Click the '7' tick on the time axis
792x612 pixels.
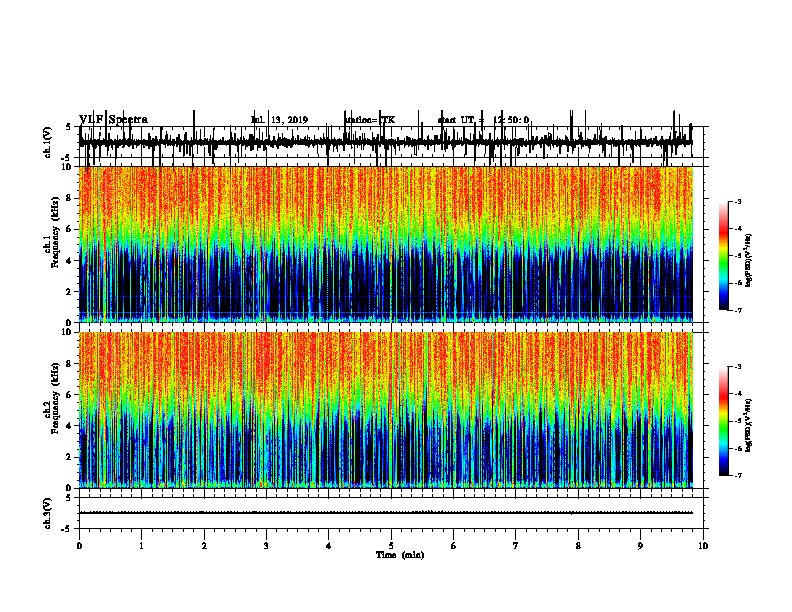click(516, 546)
